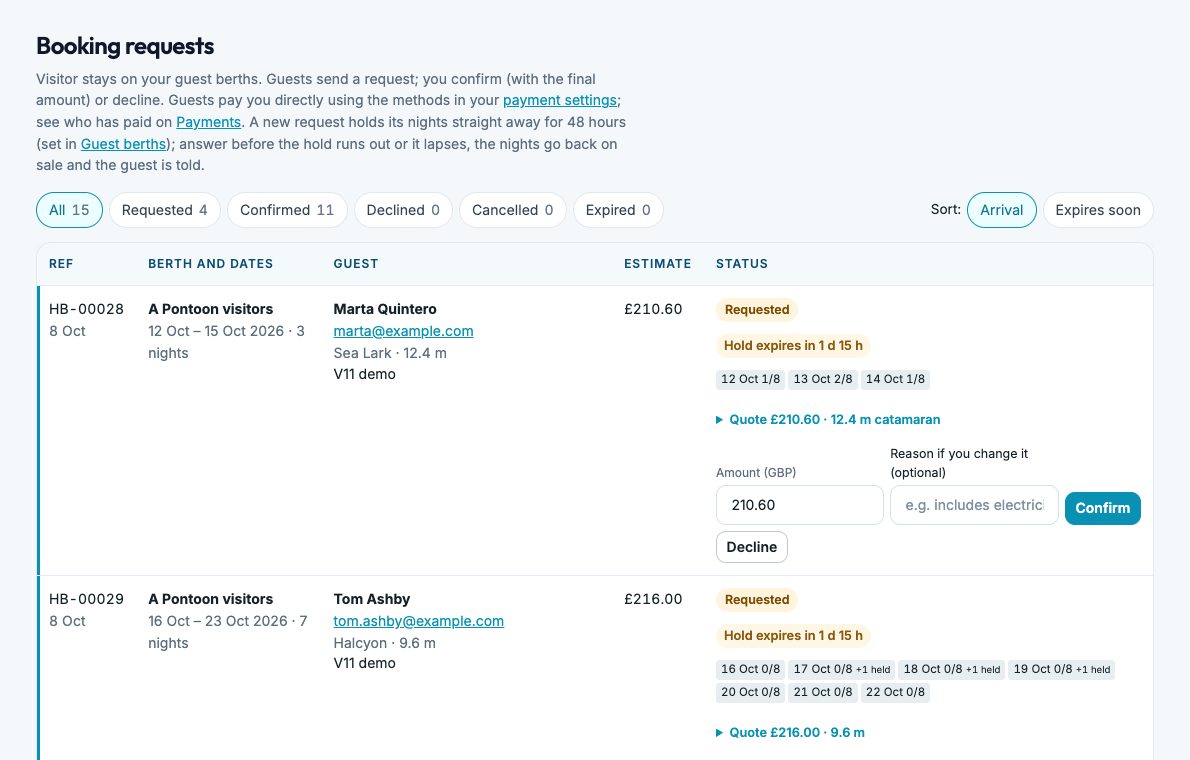Click the ESTIMATE column header

click(657, 263)
